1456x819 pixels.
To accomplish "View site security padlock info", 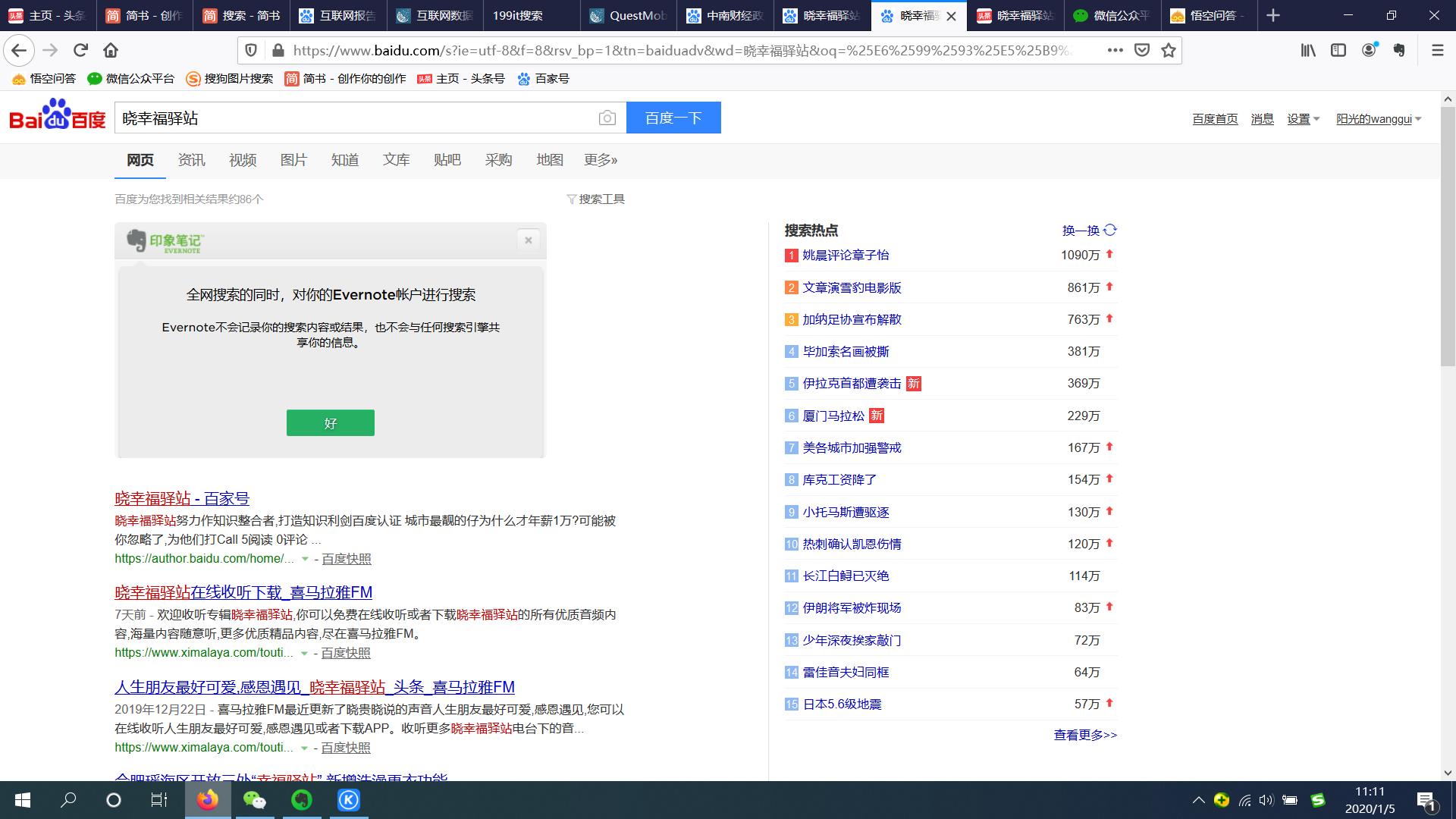I will click(x=278, y=50).
